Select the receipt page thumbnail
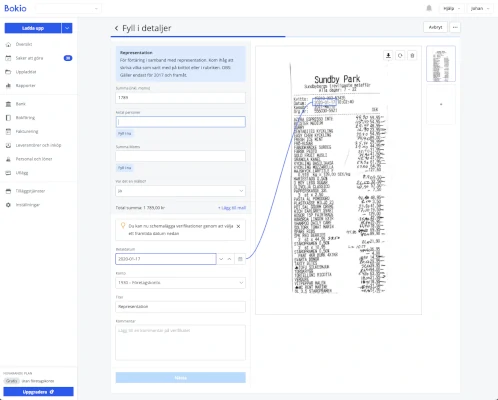 [x=441, y=64]
